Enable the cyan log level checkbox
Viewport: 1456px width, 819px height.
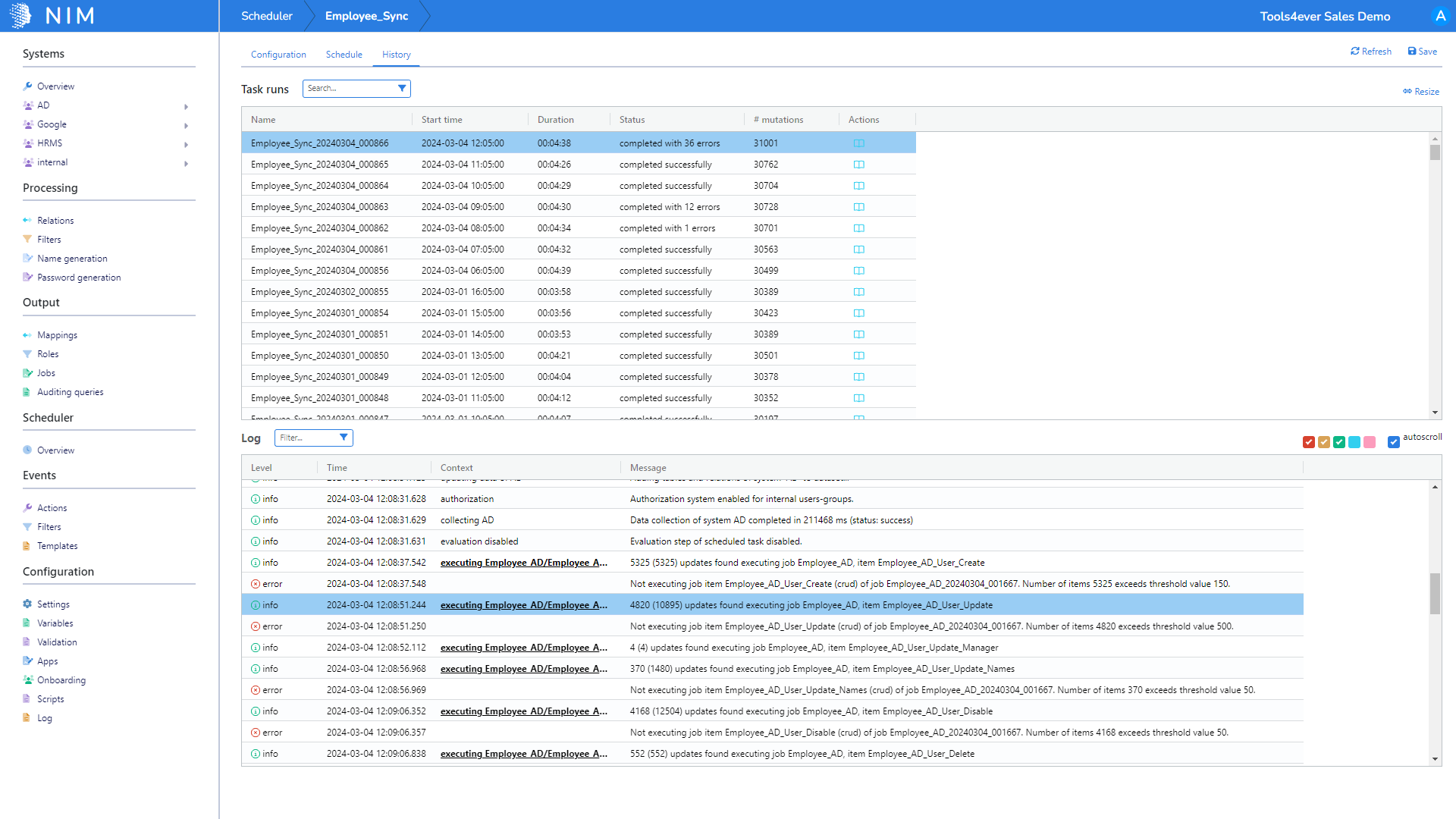1354,442
